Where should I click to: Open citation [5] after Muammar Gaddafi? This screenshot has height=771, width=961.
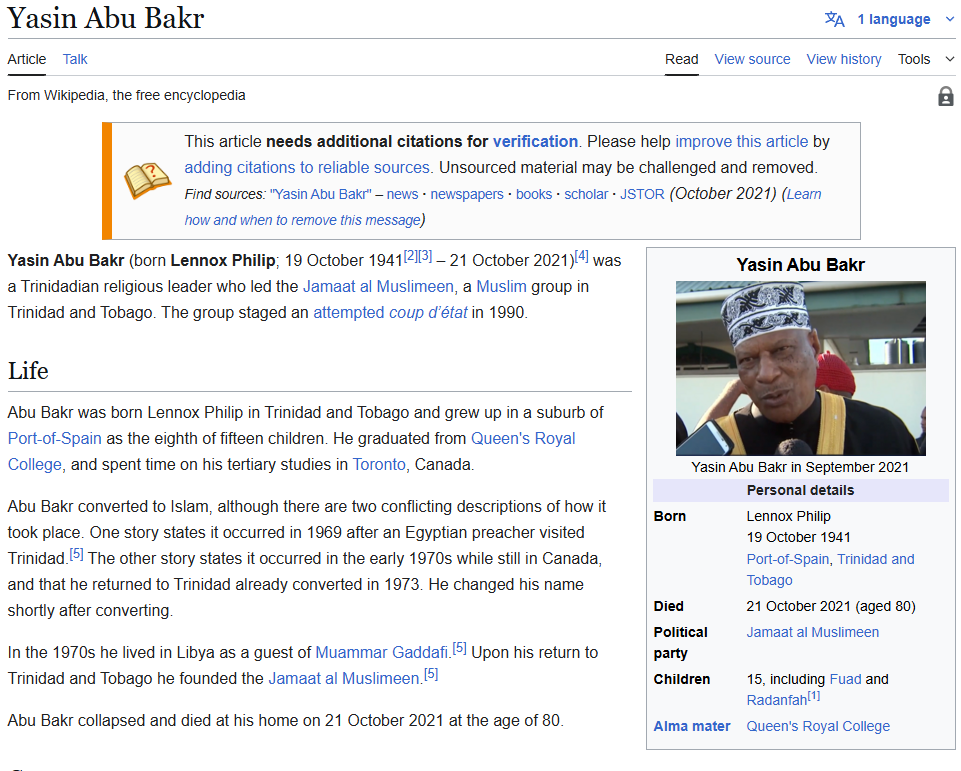pos(460,648)
